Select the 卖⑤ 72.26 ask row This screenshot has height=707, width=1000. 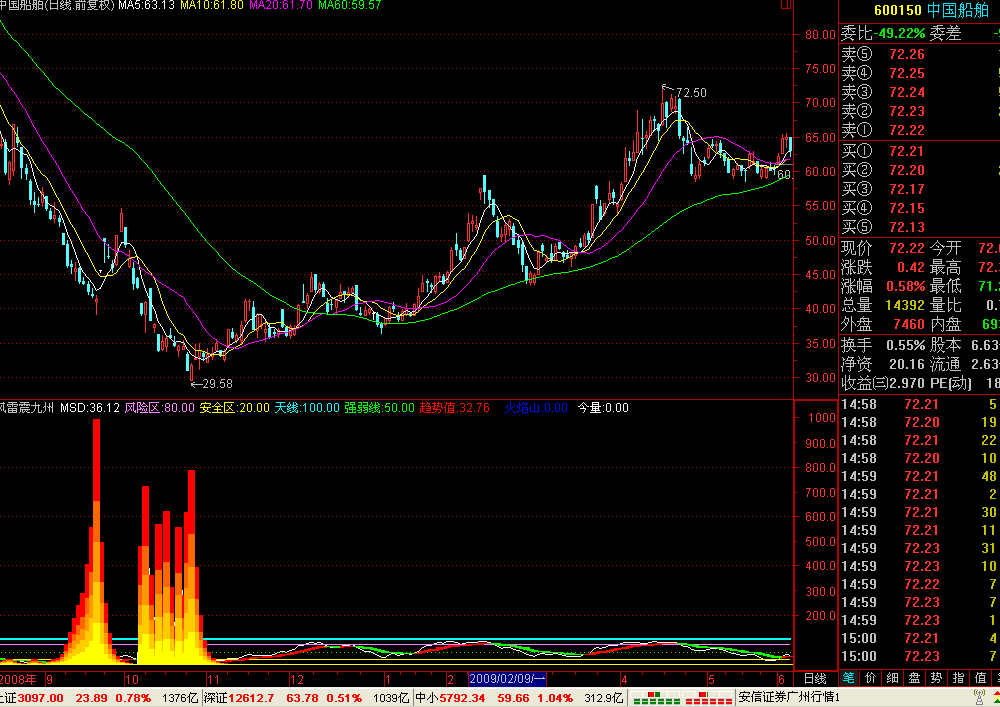(x=920, y=54)
